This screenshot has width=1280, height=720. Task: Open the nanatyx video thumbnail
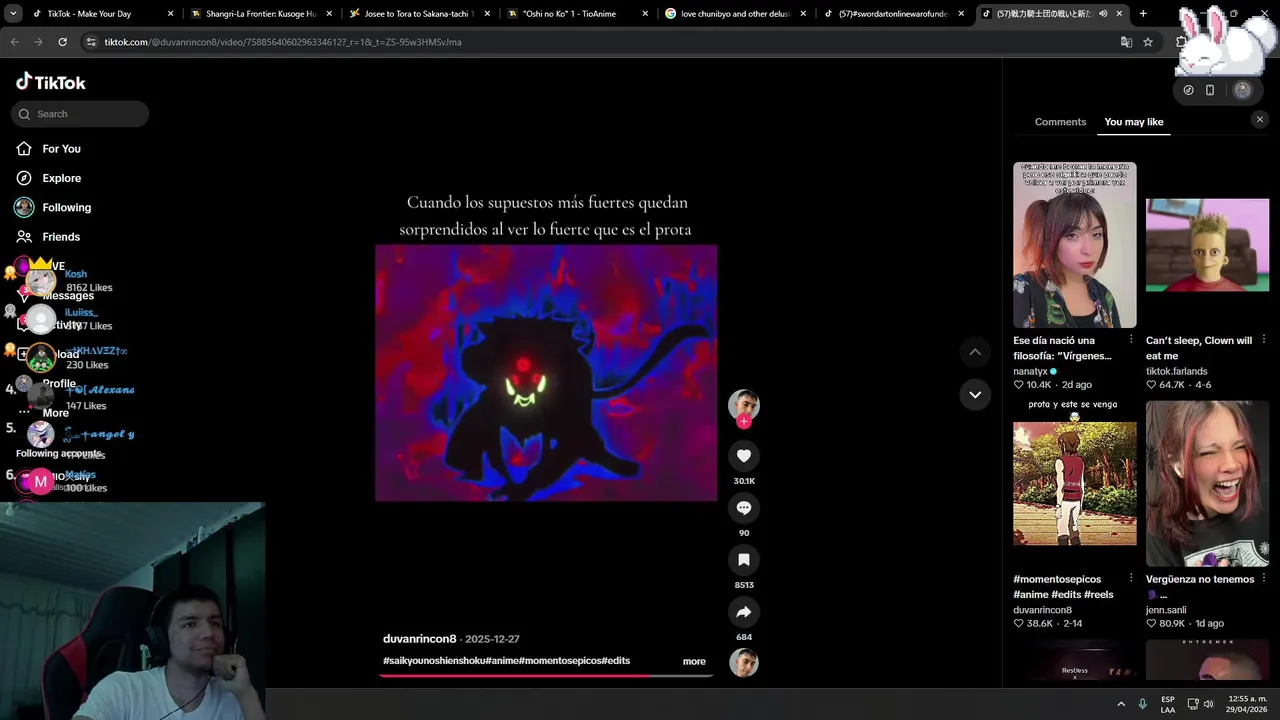(x=1074, y=245)
